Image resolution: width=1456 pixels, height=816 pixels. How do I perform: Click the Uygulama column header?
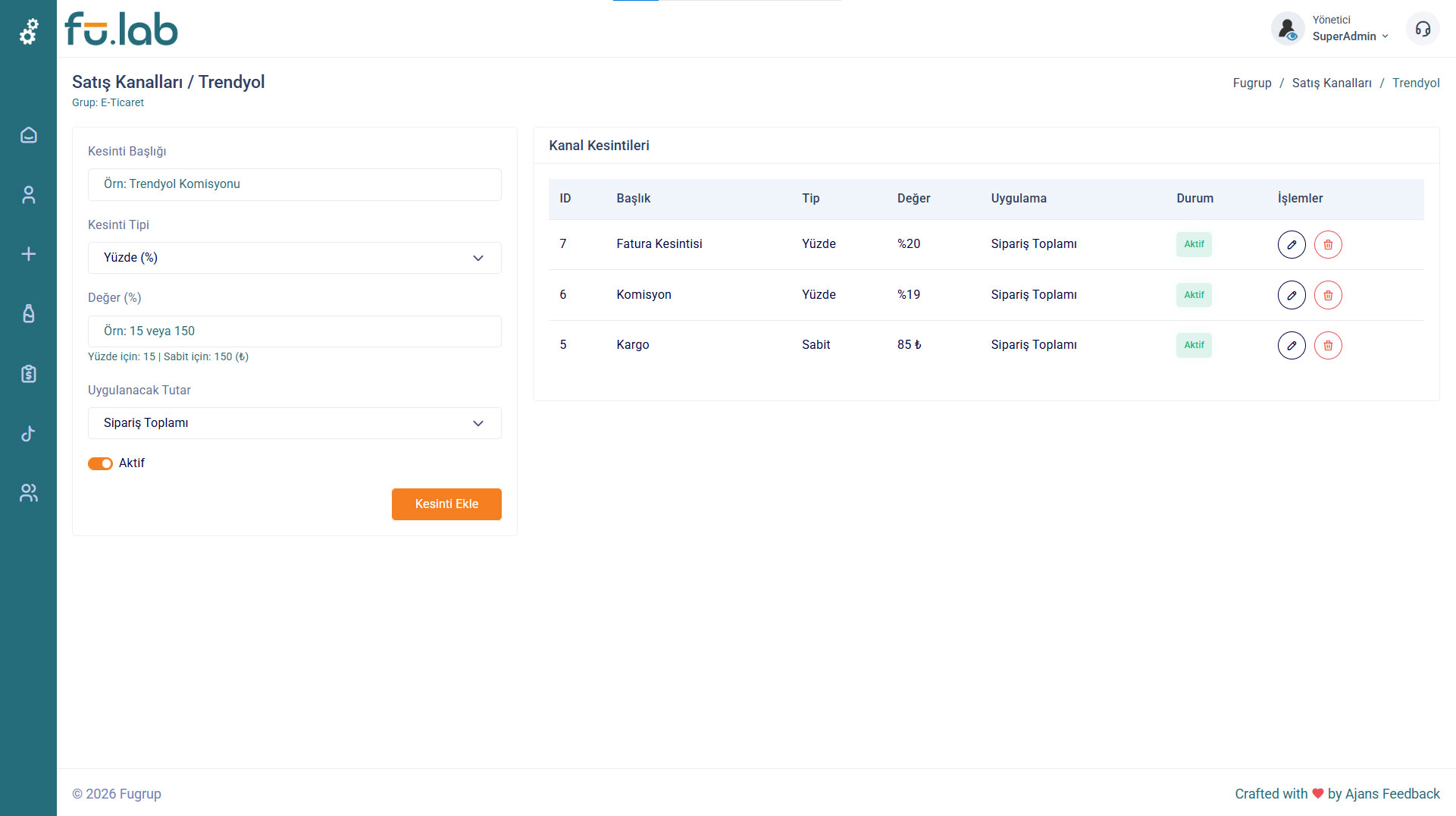pyautogui.click(x=1019, y=199)
